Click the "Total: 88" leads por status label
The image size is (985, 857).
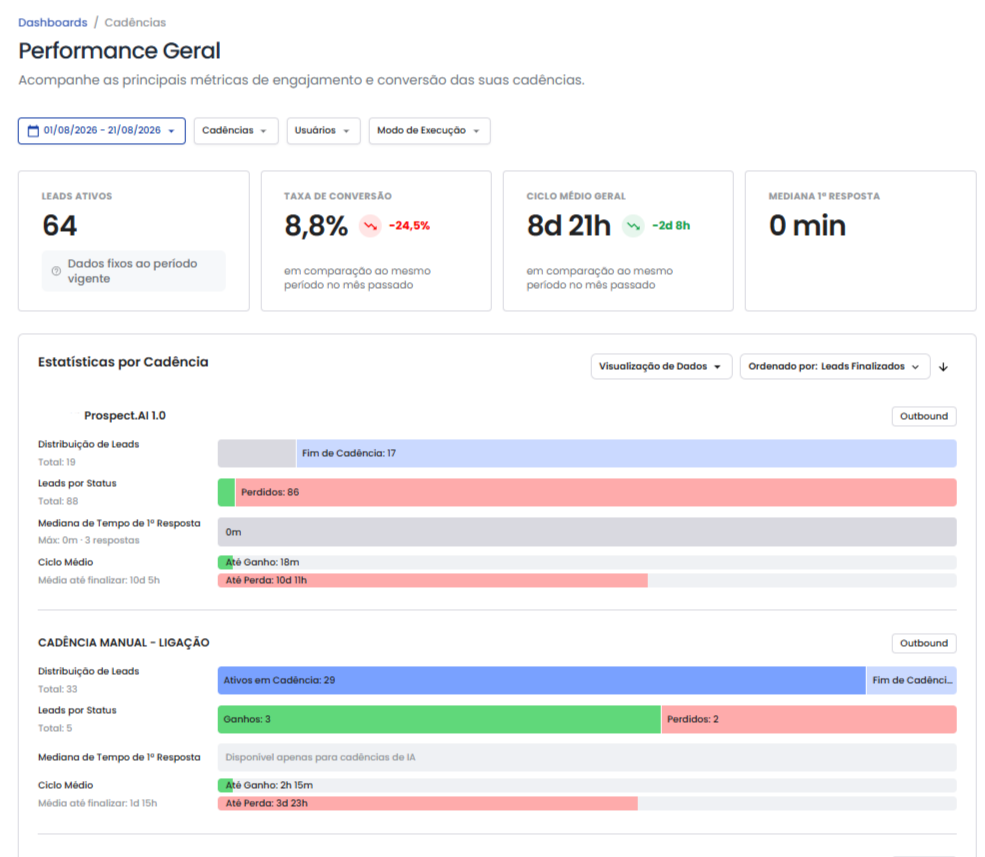[58, 501]
